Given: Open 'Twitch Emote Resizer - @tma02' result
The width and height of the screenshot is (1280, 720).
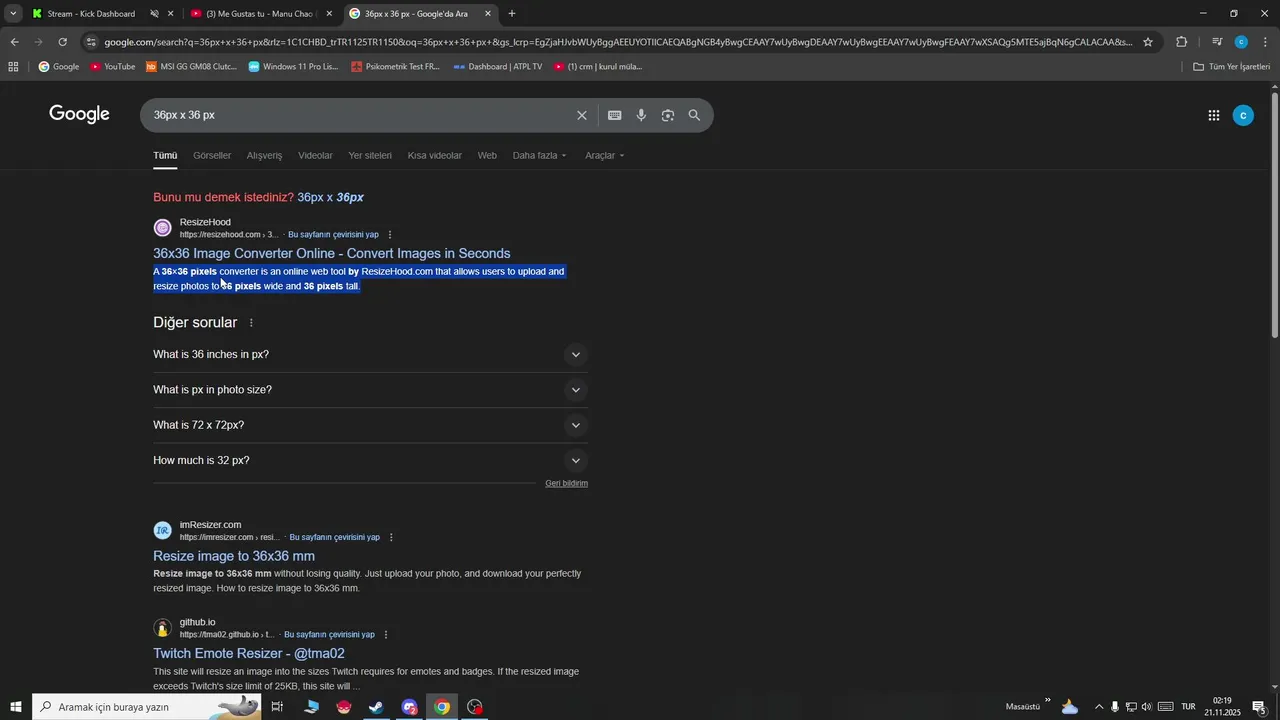Looking at the screenshot, I should 249,654.
